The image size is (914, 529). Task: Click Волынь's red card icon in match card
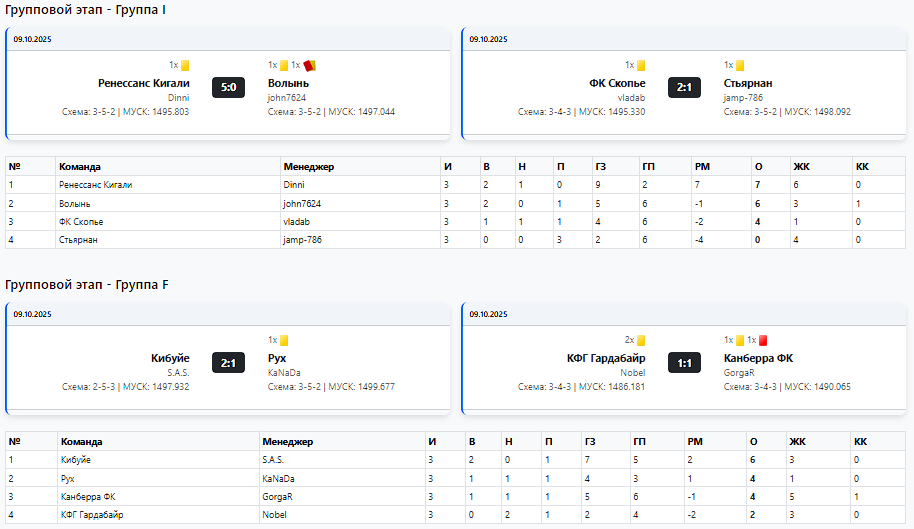click(309, 66)
